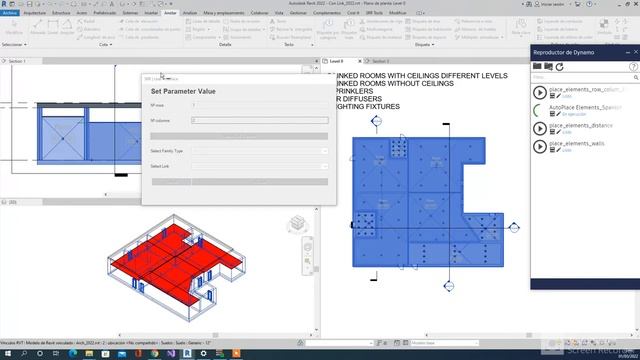Run the place_elements_distance script
The height and width of the screenshot is (360, 640).
pyautogui.click(x=540, y=129)
